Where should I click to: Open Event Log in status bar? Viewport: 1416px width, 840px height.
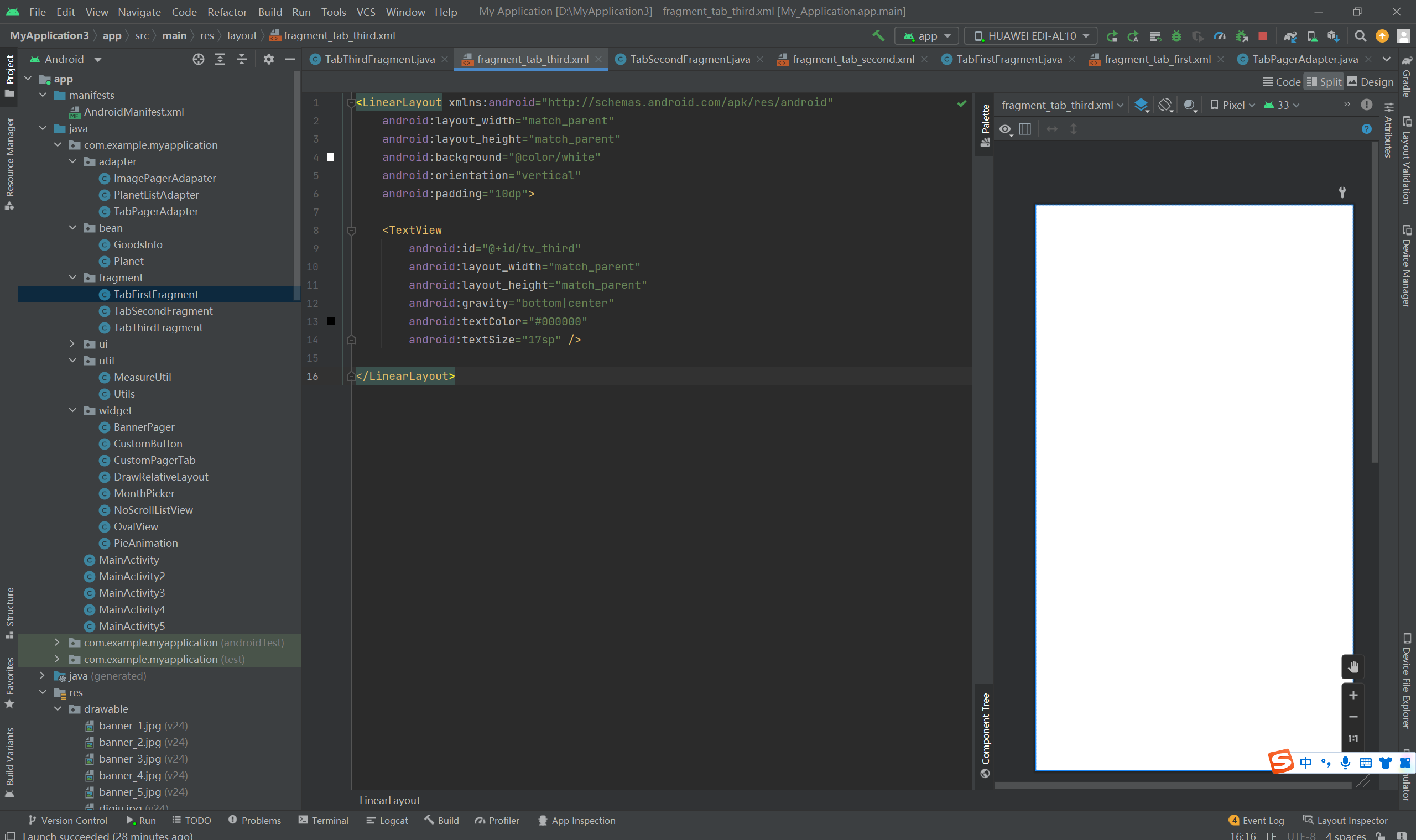click(1256, 820)
